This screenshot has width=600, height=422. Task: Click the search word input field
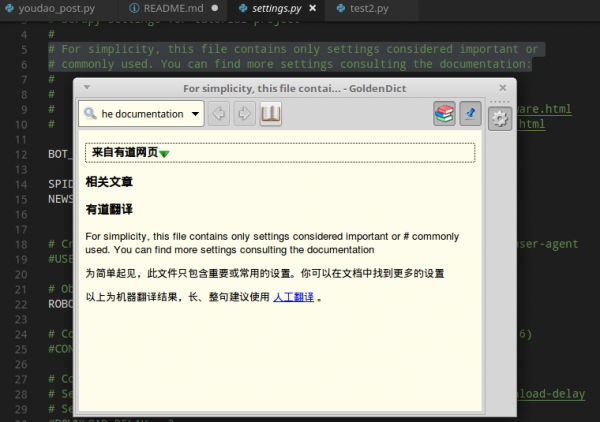(142, 114)
